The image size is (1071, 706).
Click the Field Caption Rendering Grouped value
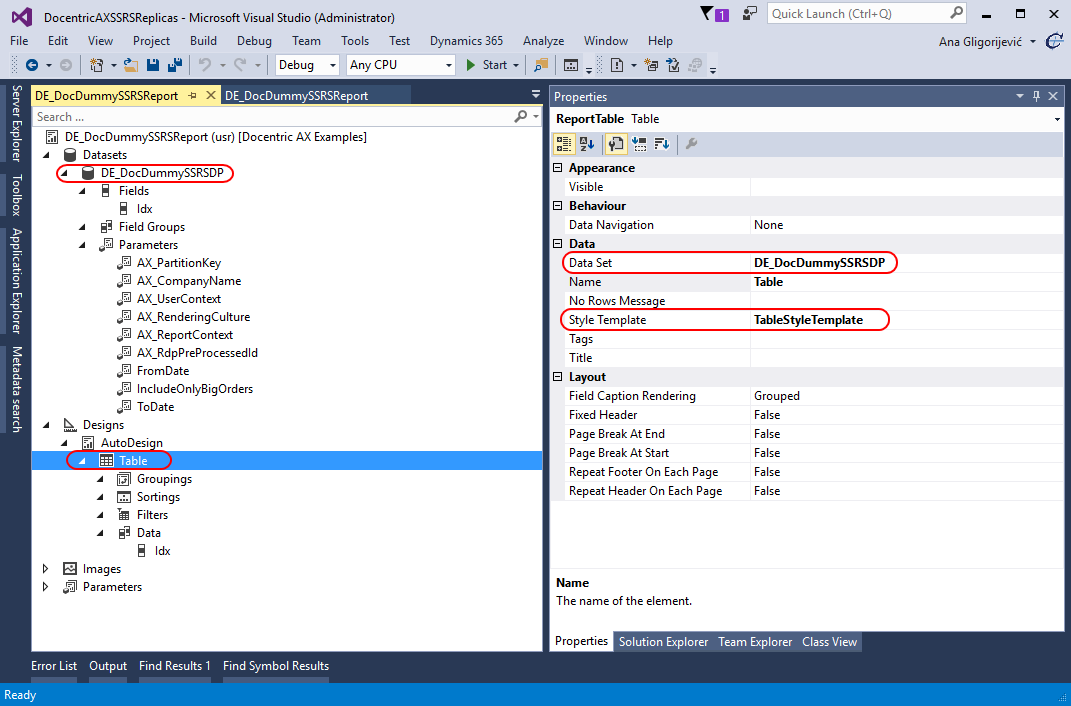[777, 396]
